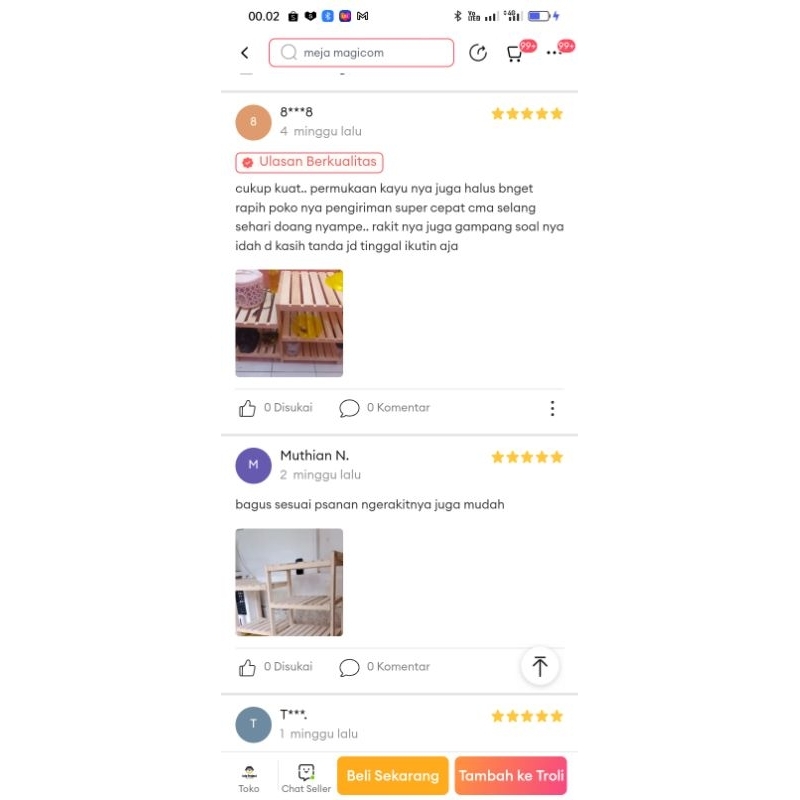Tap the Ulasan Berkualitas badge
The width and height of the screenshot is (800, 800).
(x=309, y=162)
